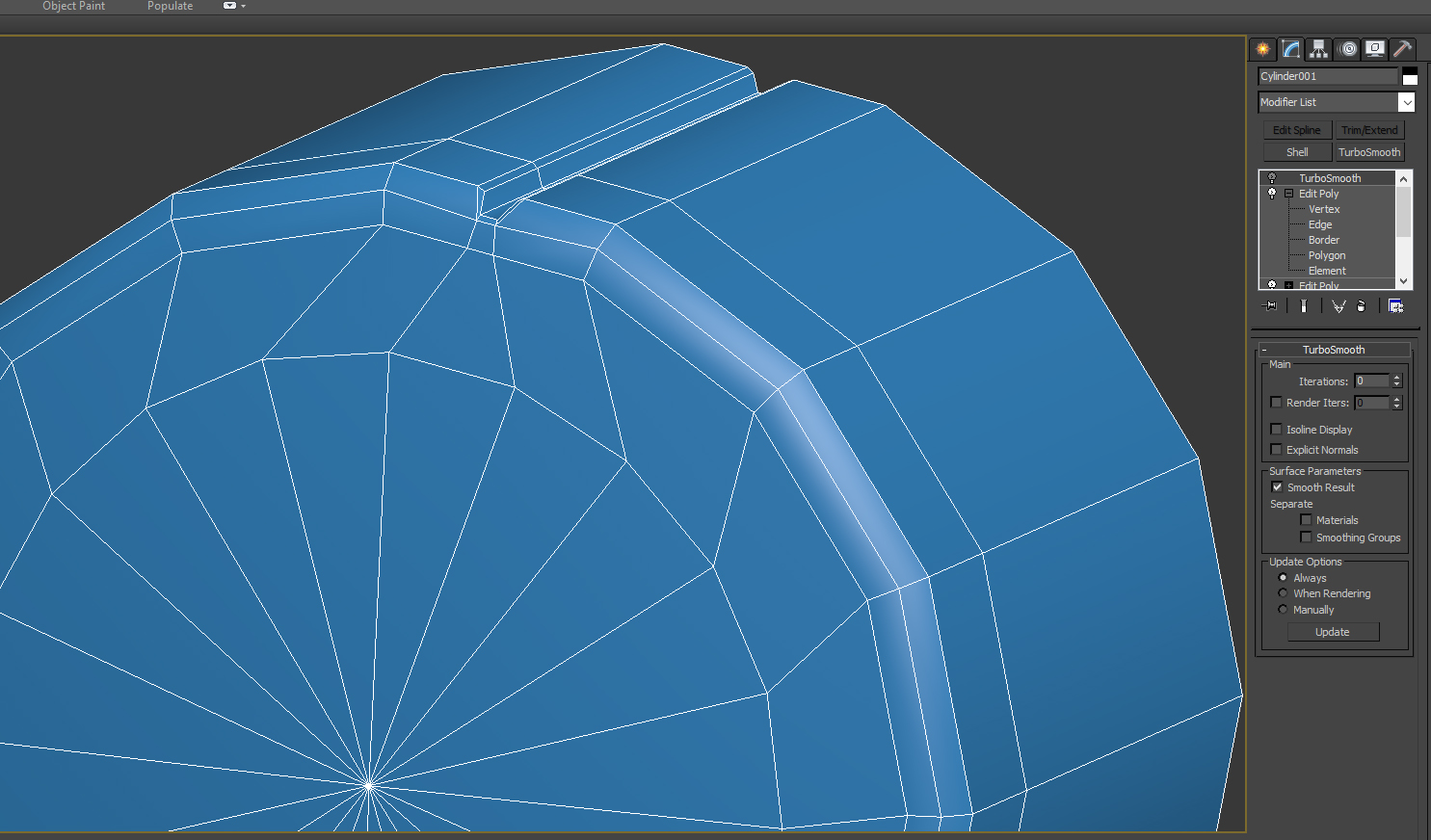Toggle Show End Result icon
The image size is (1431, 840).
point(1304,305)
